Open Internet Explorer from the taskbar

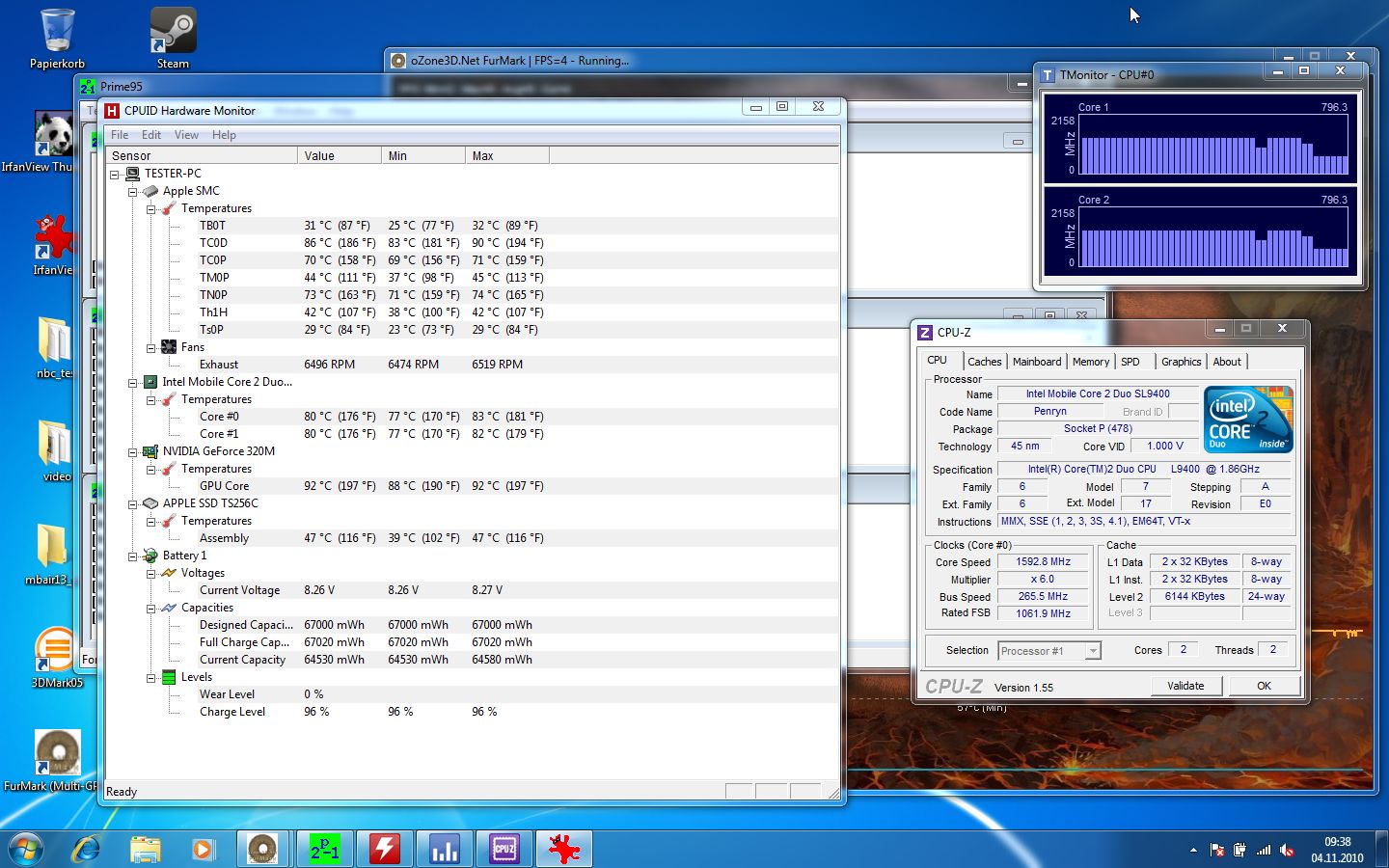coord(86,849)
